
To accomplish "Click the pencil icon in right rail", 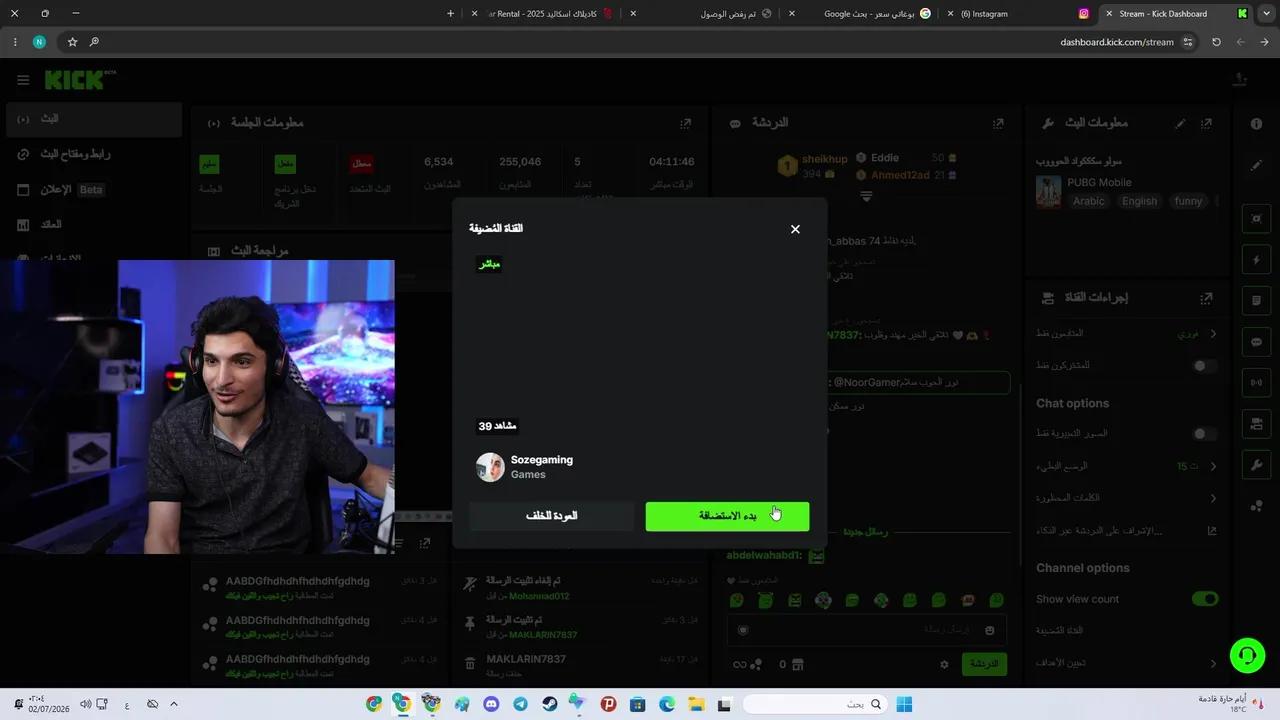I will point(1256,165).
